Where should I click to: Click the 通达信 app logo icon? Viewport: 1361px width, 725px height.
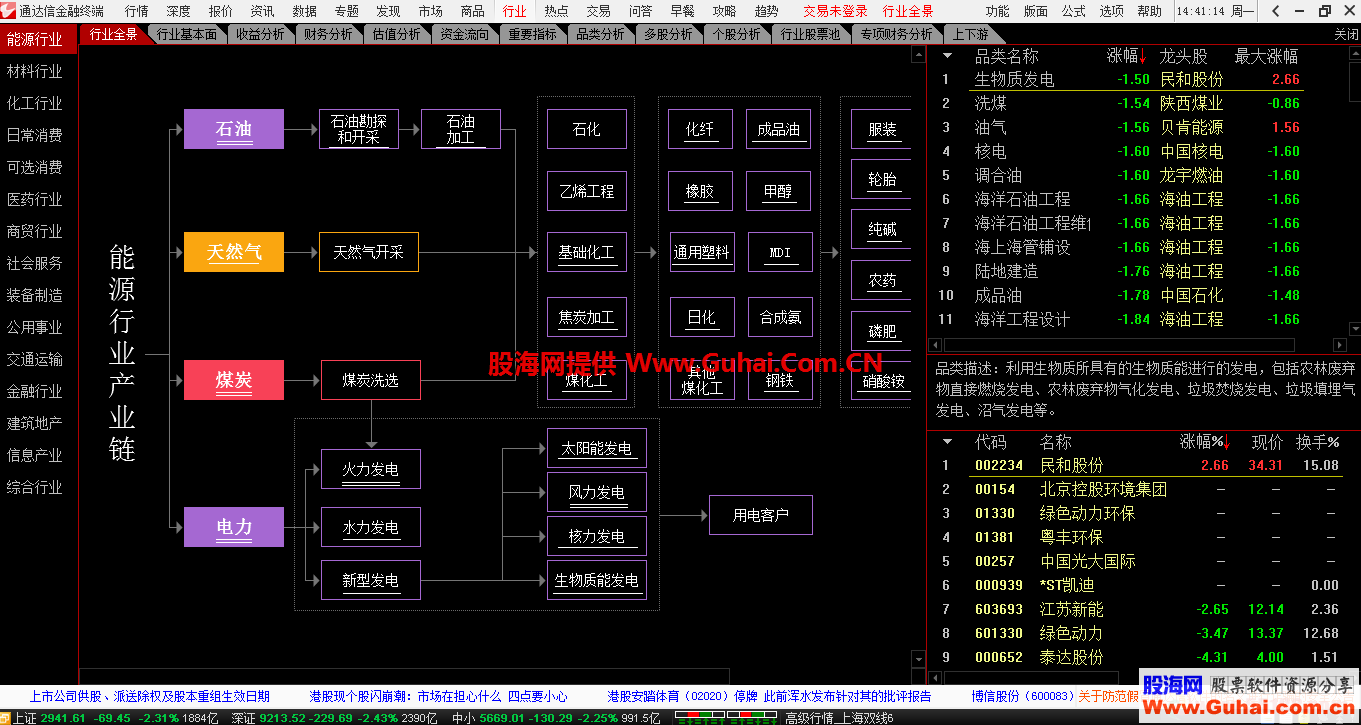click(9, 11)
